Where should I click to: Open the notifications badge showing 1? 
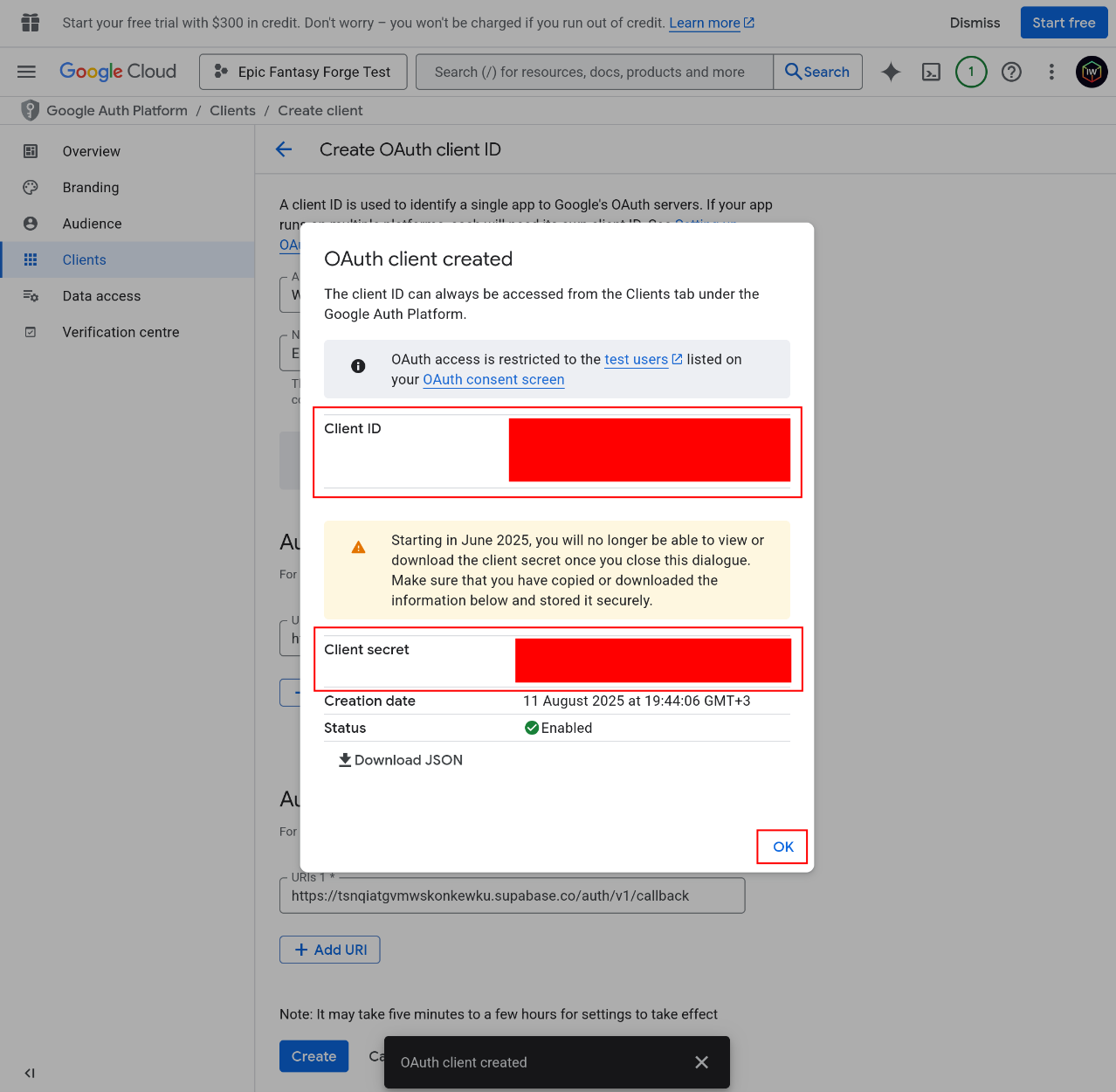click(971, 72)
